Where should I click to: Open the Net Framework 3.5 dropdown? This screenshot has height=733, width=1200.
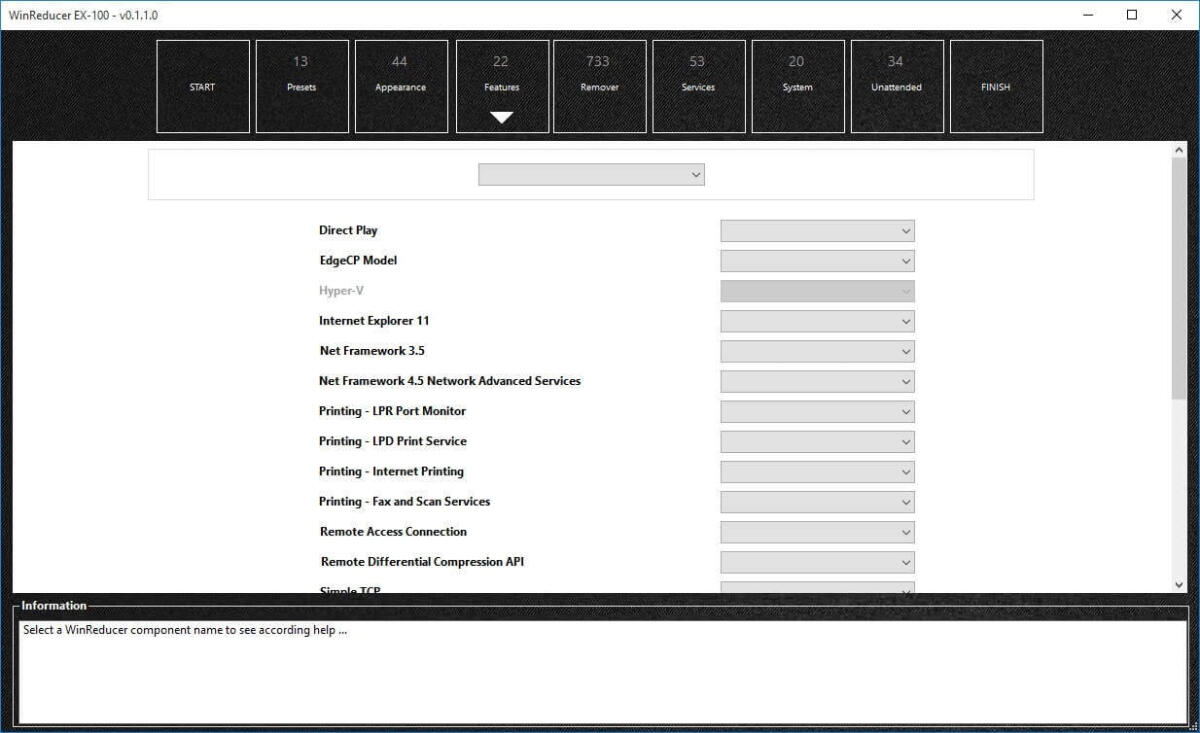pyautogui.click(x=816, y=351)
